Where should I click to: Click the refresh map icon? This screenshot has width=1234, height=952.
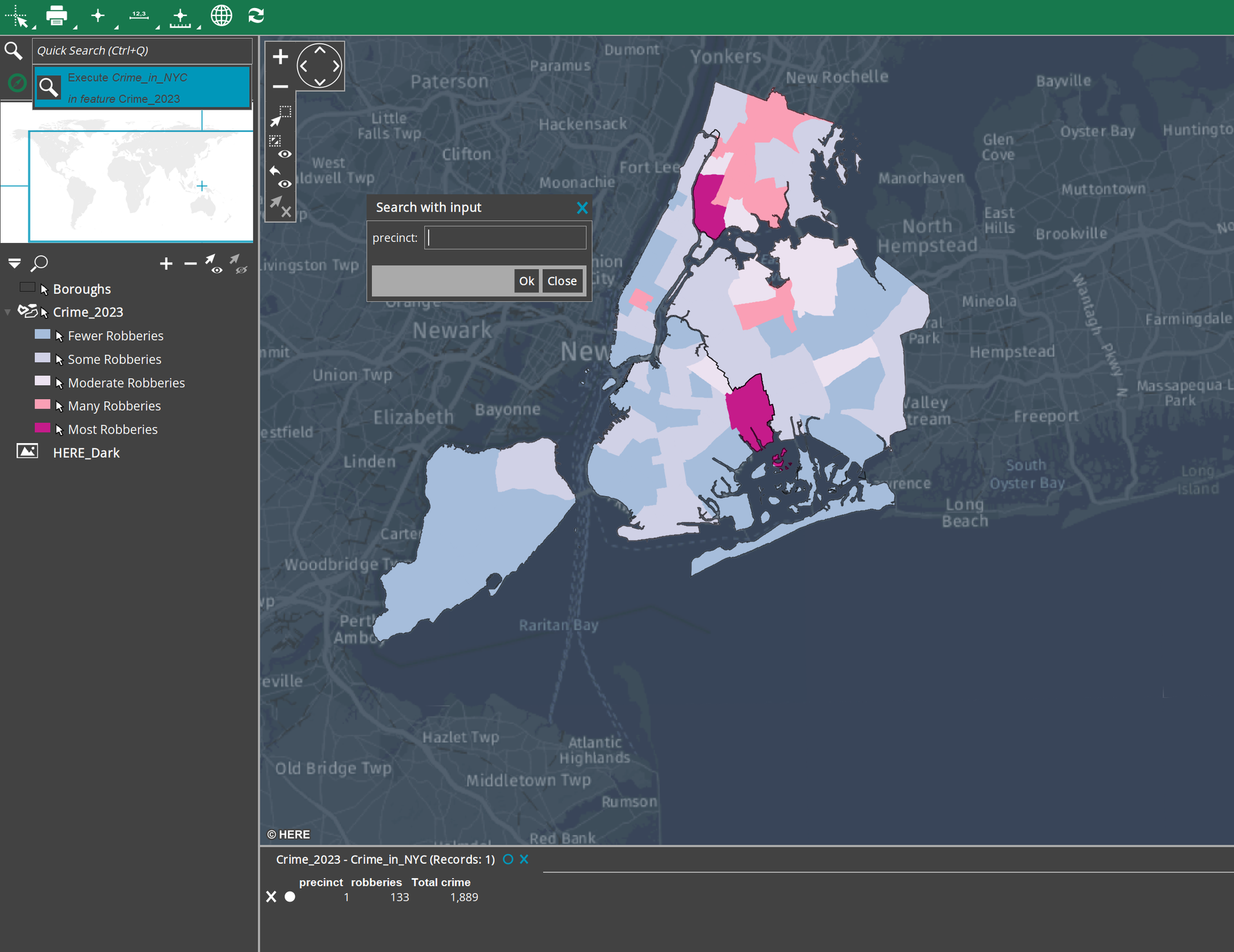(x=256, y=15)
